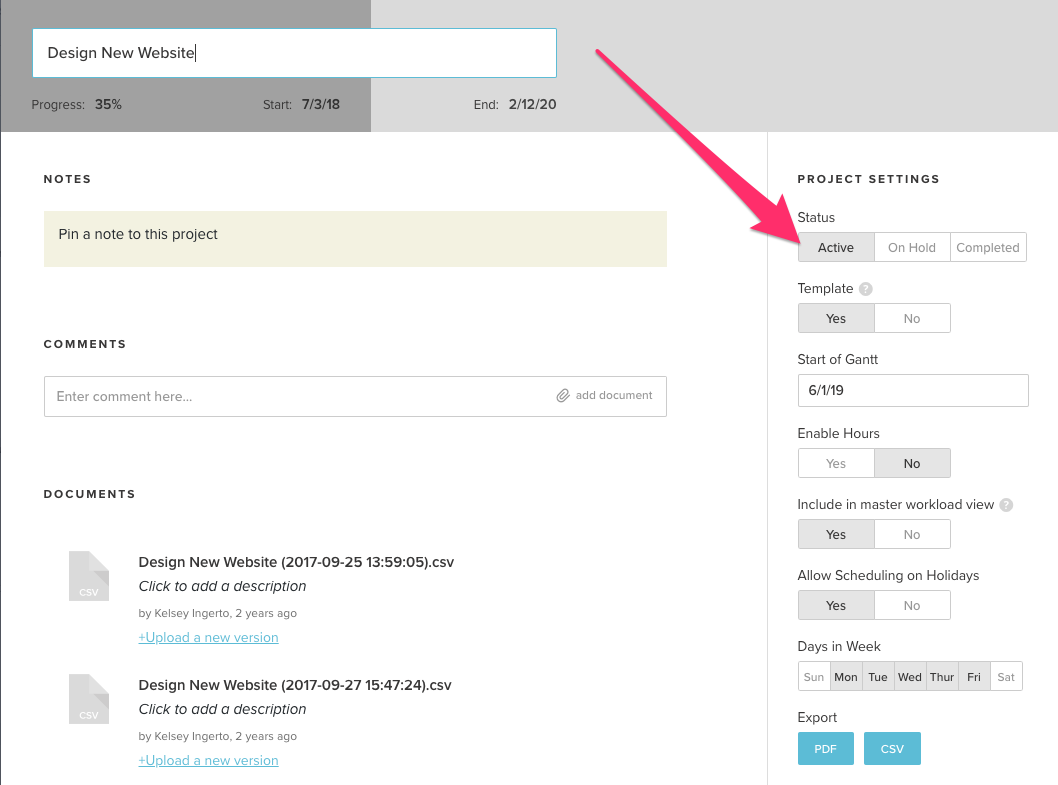Click the project name field Design New Website
This screenshot has width=1058, height=785.
294,53
